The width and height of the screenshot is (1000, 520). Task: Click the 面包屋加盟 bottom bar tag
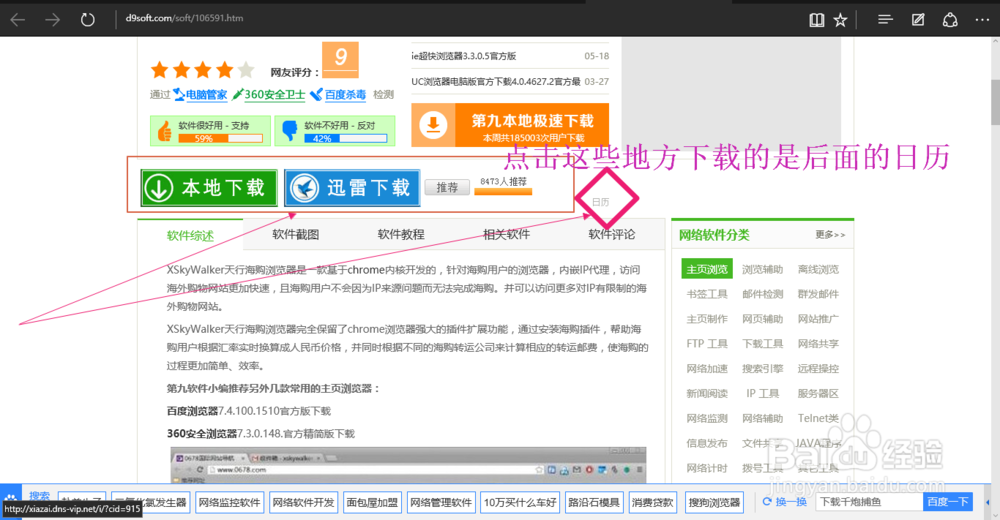click(x=372, y=503)
